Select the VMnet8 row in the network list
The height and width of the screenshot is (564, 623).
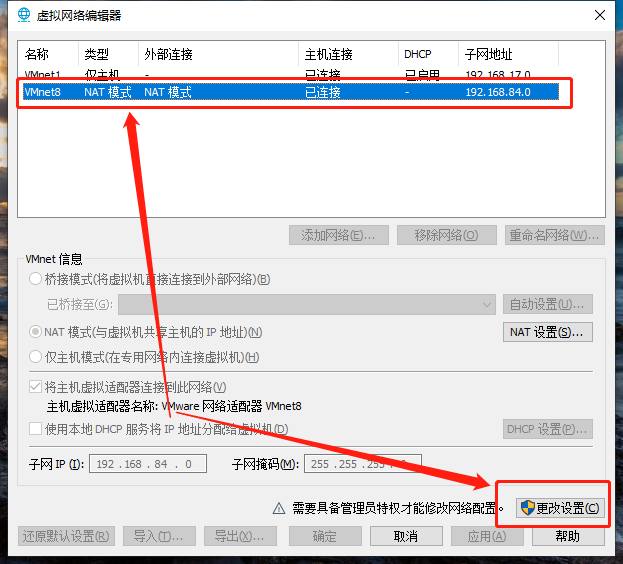[291, 92]
